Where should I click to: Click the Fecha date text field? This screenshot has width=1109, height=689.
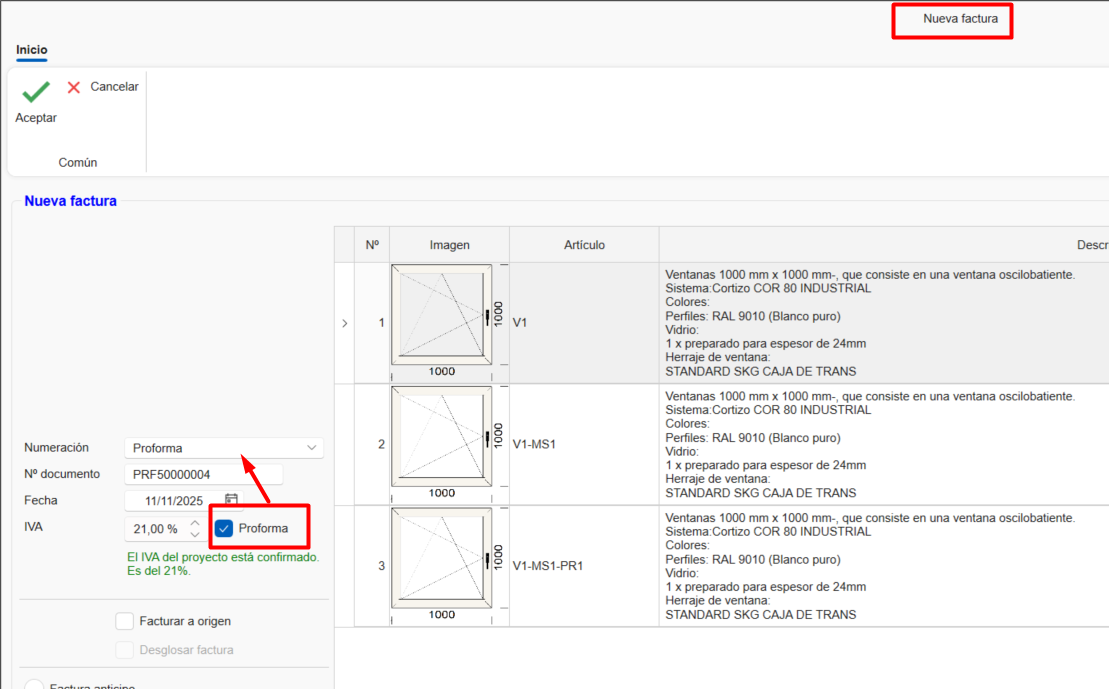tap(172, 501)
